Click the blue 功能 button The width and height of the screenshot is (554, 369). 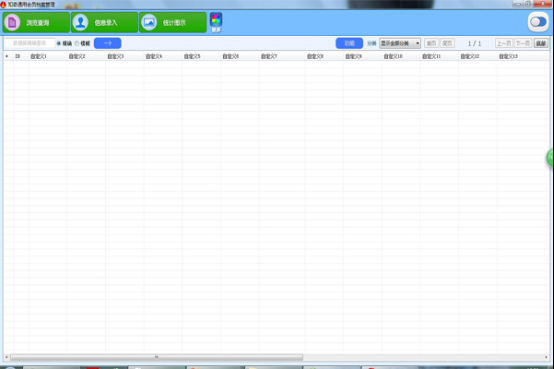349,43
